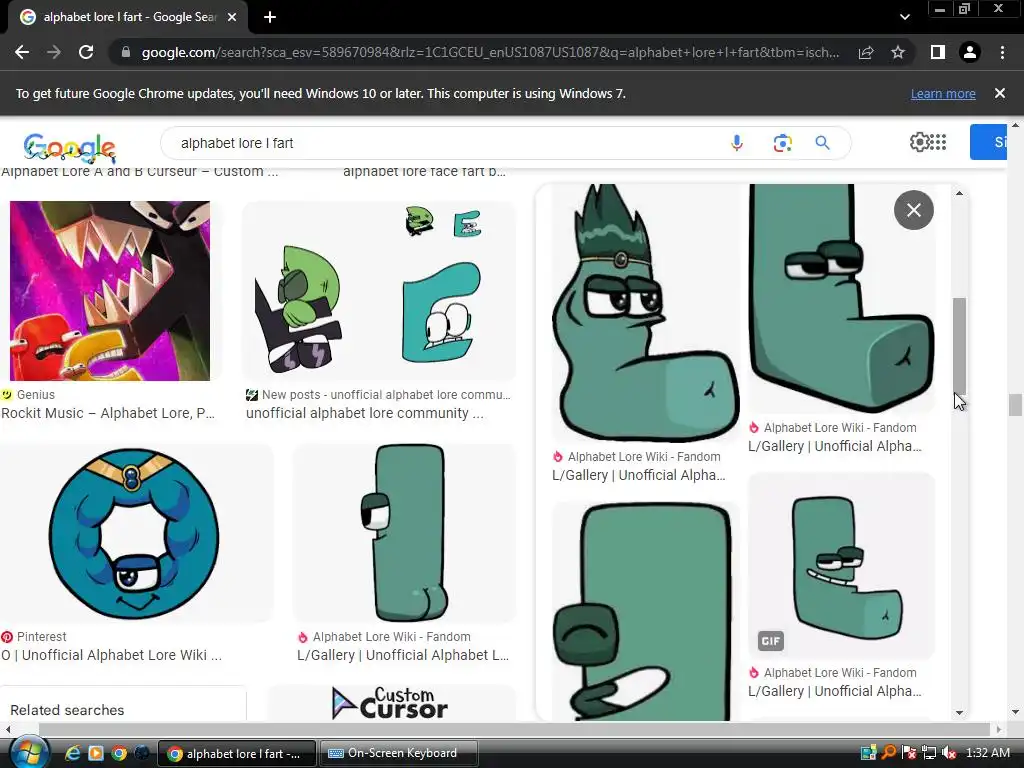Open the Genius Rockit Music thumbnail
The height and width of the screenshot is (768, 1024).
pyautogui.click(x=110, y=291)
